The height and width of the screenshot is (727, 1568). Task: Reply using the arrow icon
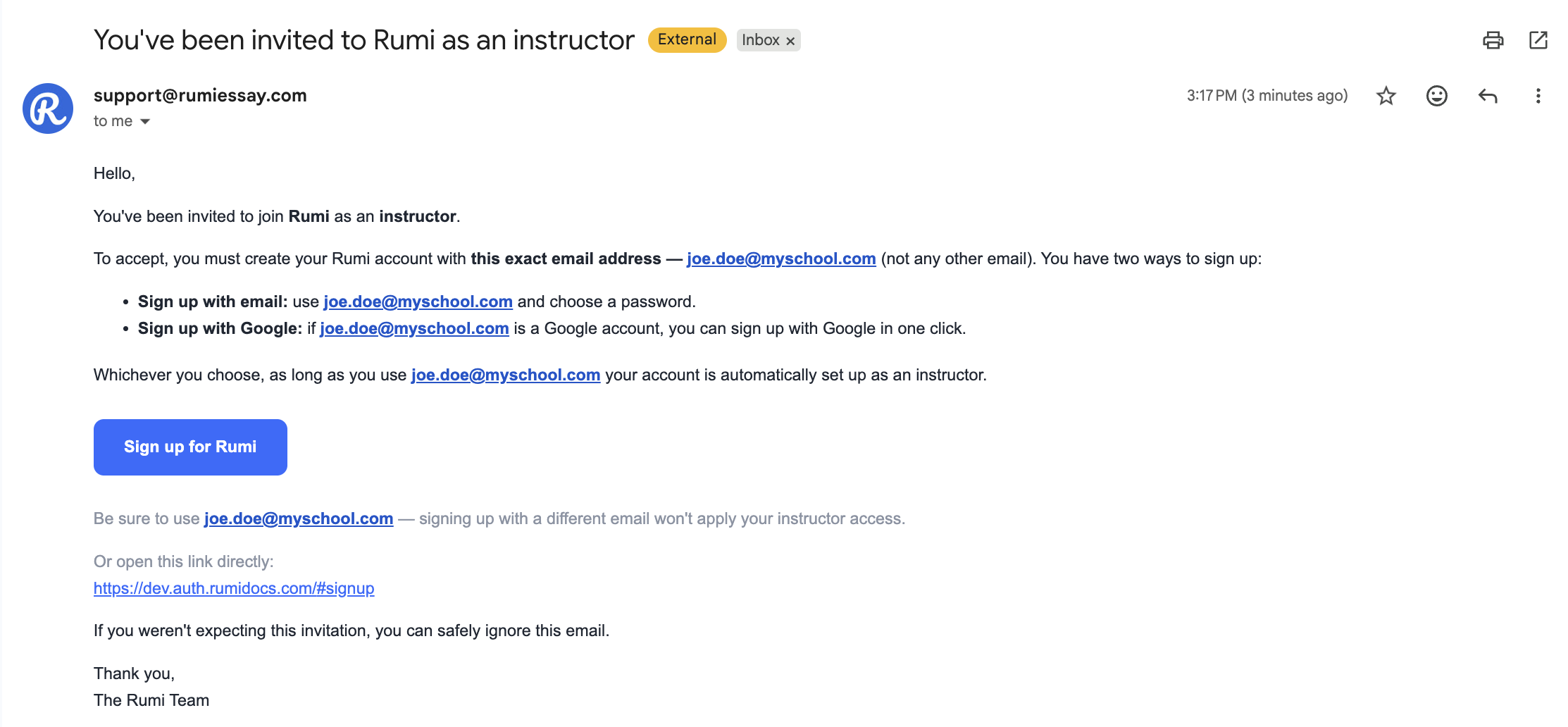pyautogui.click(x=1488, y=96)
